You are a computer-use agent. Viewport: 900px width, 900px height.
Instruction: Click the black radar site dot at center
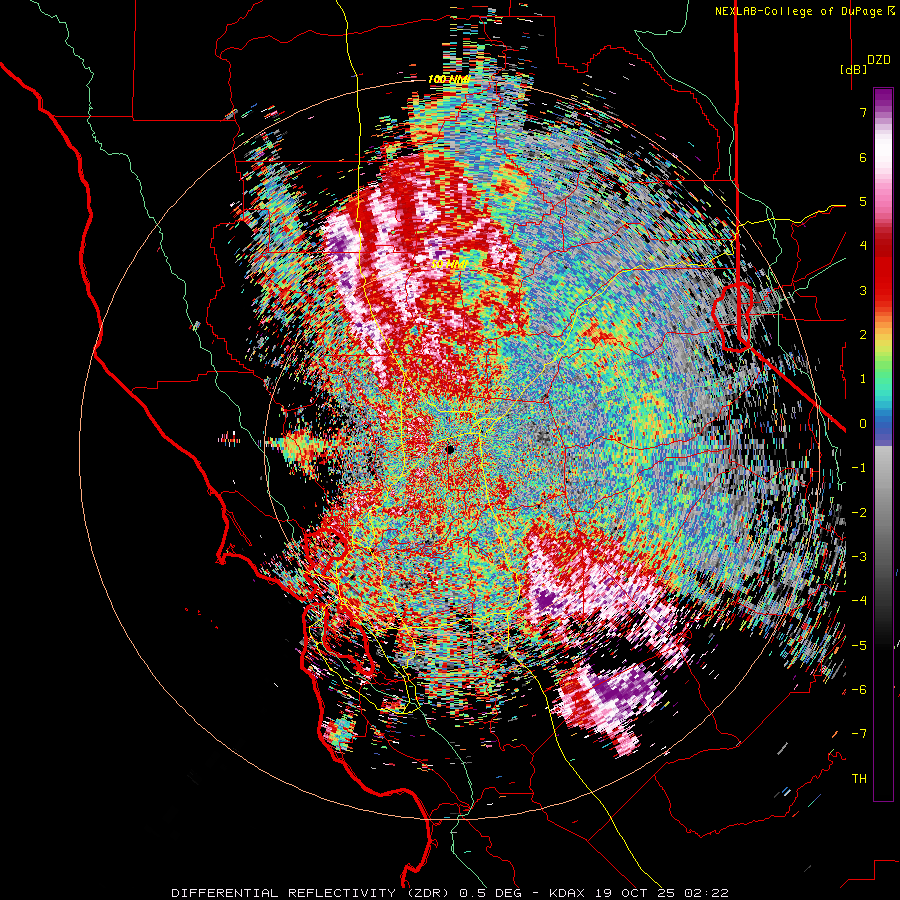(x=449, y=449)
